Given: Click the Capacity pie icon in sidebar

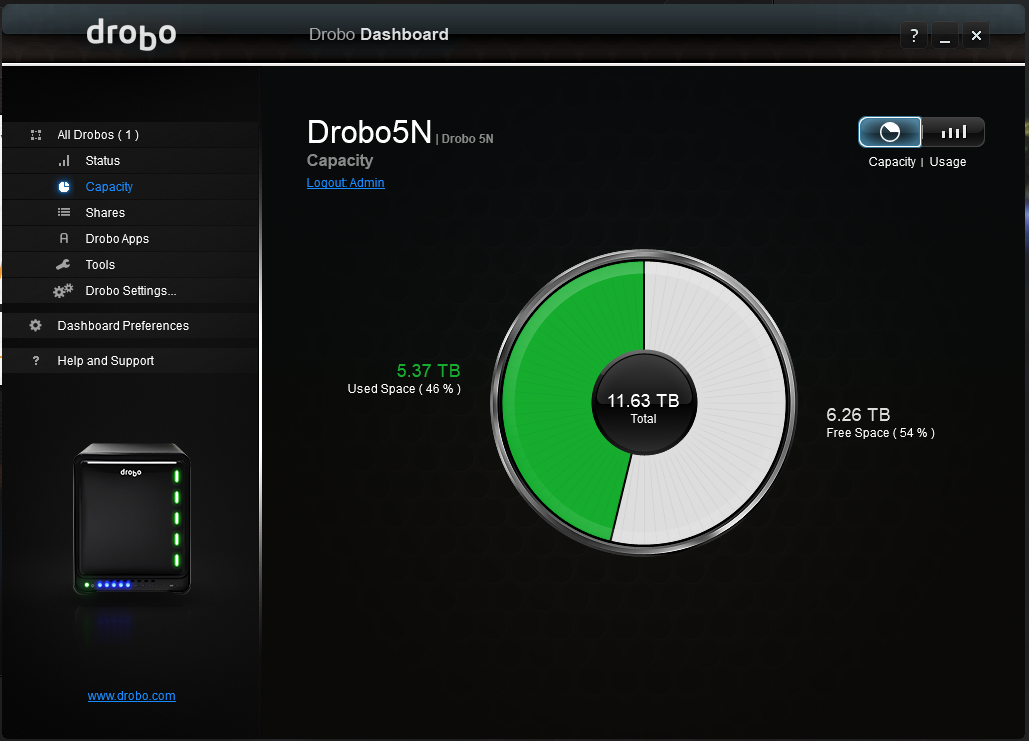Looking at the screenshot, I should tap(64, 187).
